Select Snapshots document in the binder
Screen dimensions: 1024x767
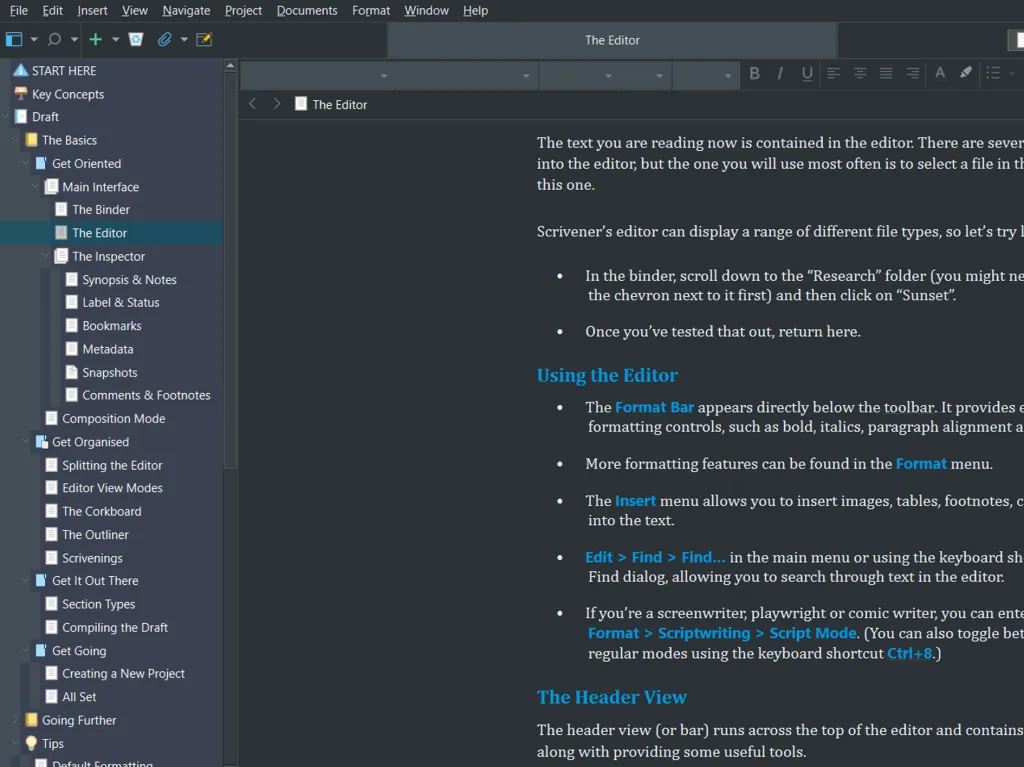[109, 372]
